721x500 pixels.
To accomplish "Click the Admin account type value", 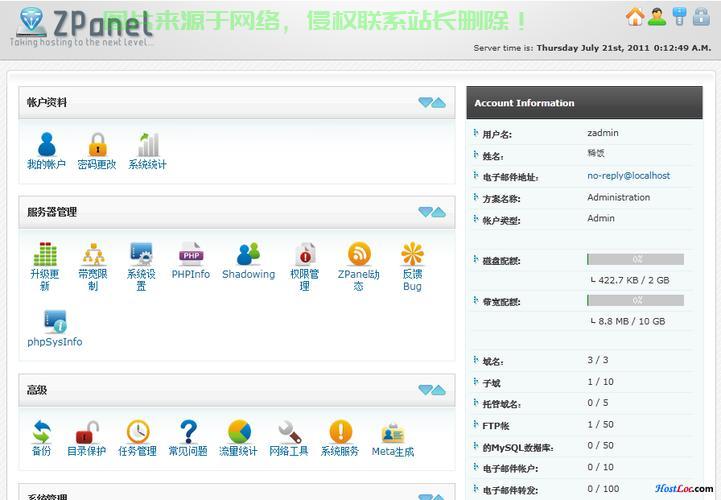I will tap(601, 218).
